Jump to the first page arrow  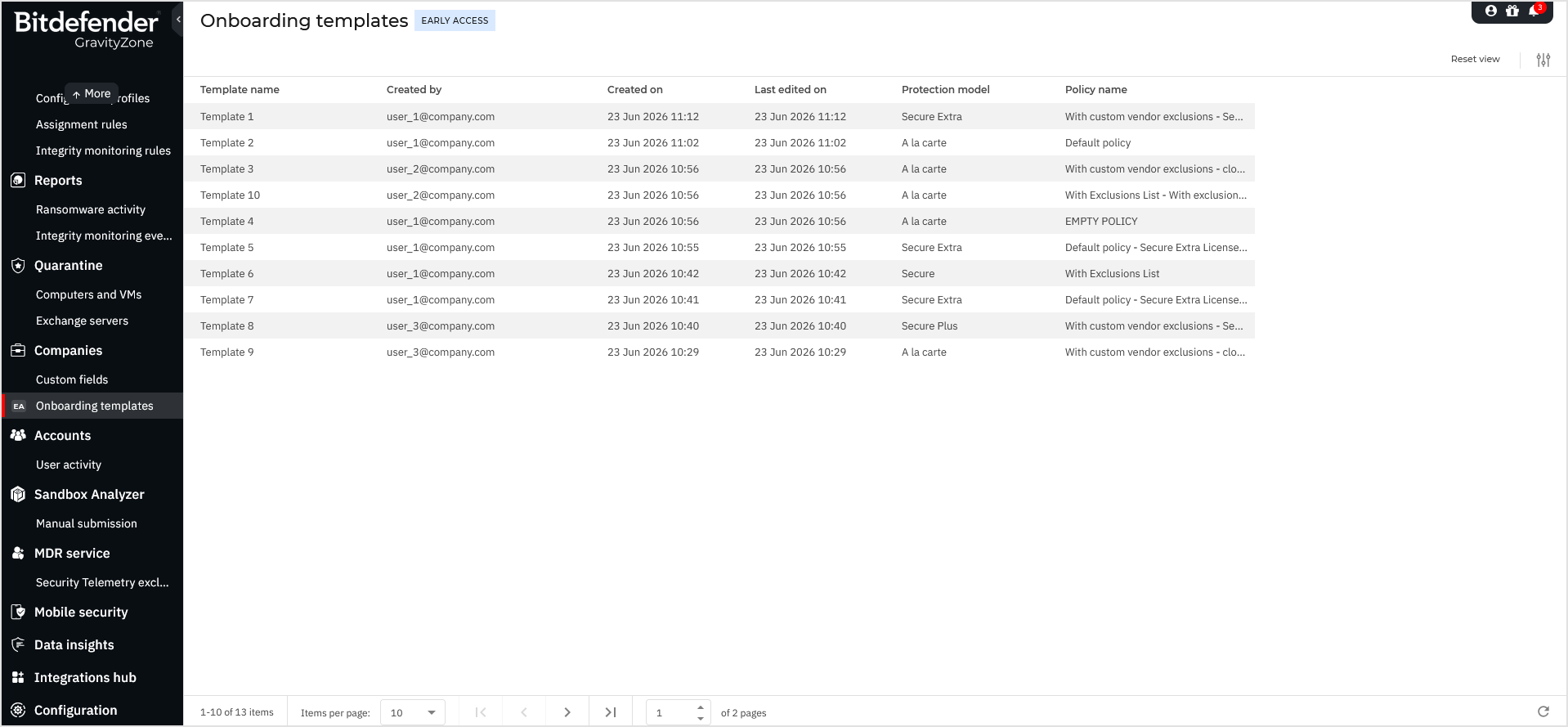point(481,712)
